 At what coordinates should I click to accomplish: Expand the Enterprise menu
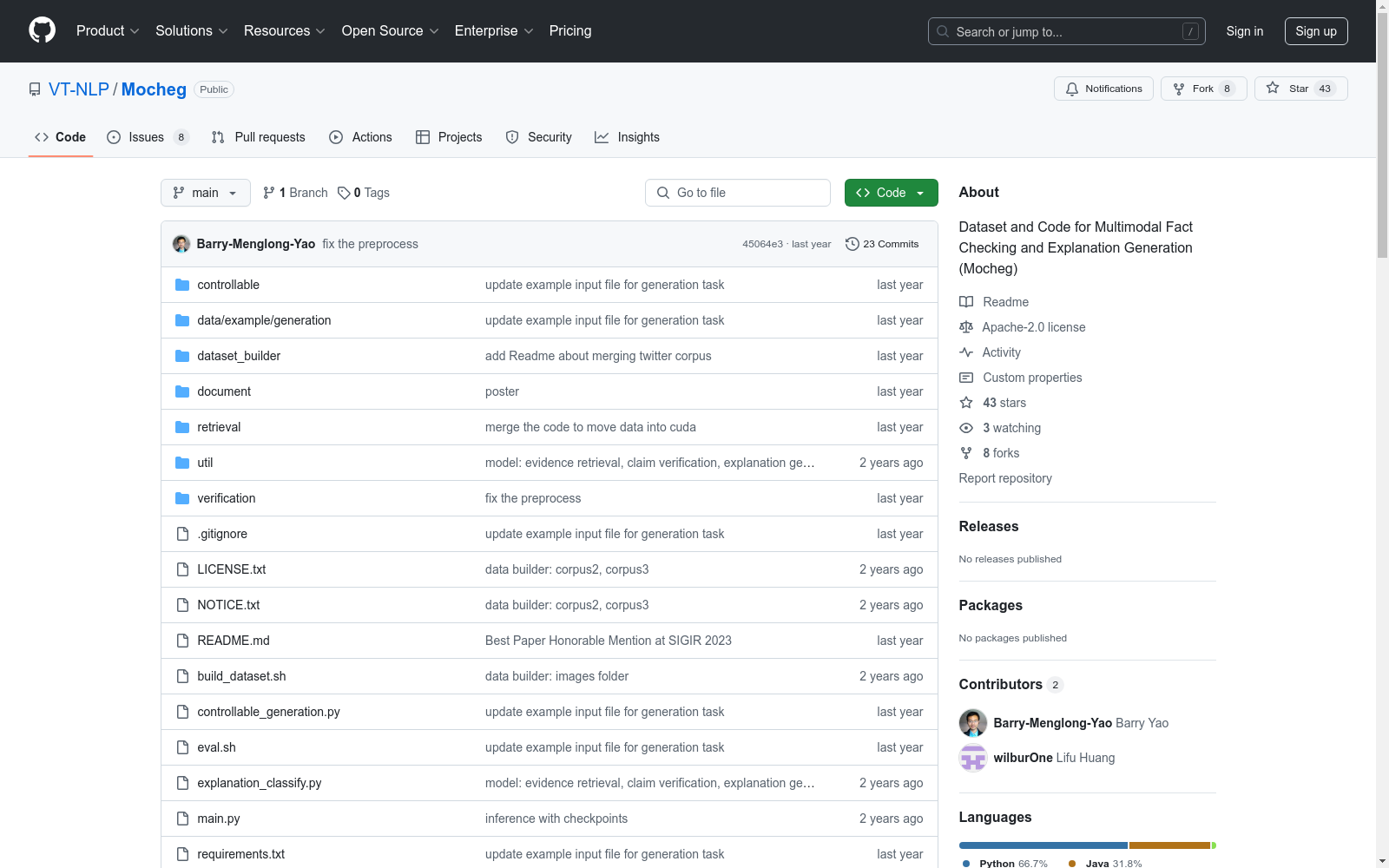(494, 31)
